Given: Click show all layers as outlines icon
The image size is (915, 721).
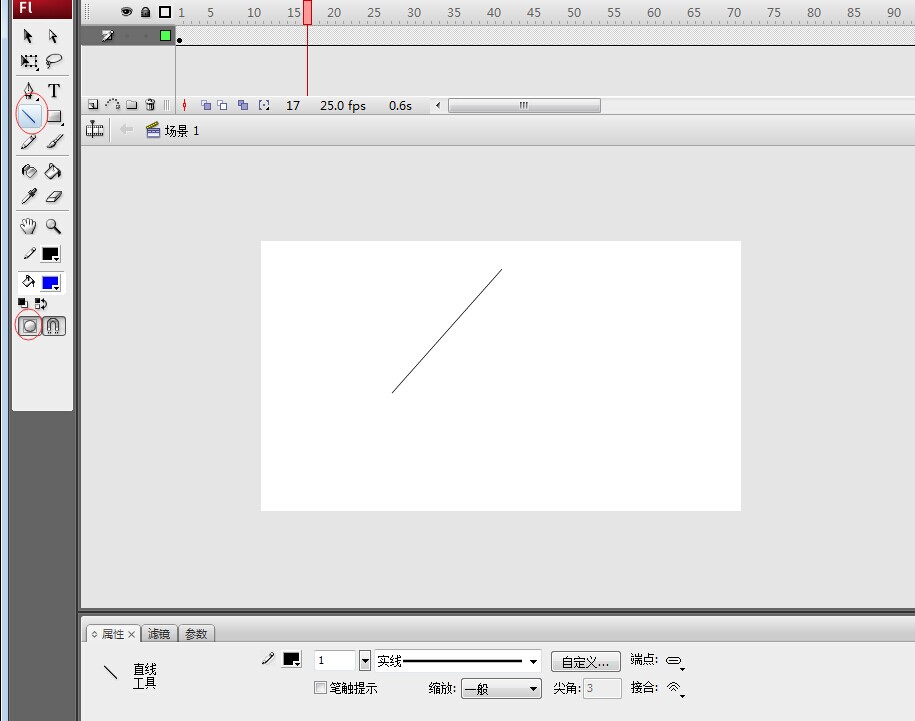Looking at the screenshot, I should click(x=165, y=12).
